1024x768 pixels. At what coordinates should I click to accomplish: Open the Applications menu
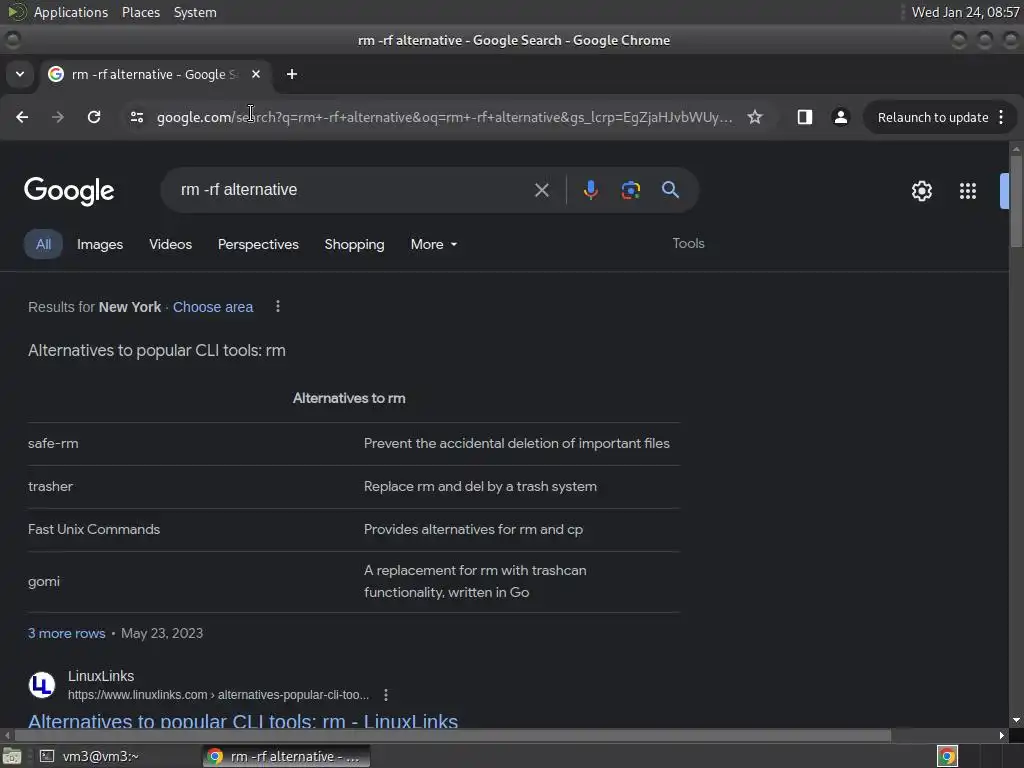coord(71,12)
